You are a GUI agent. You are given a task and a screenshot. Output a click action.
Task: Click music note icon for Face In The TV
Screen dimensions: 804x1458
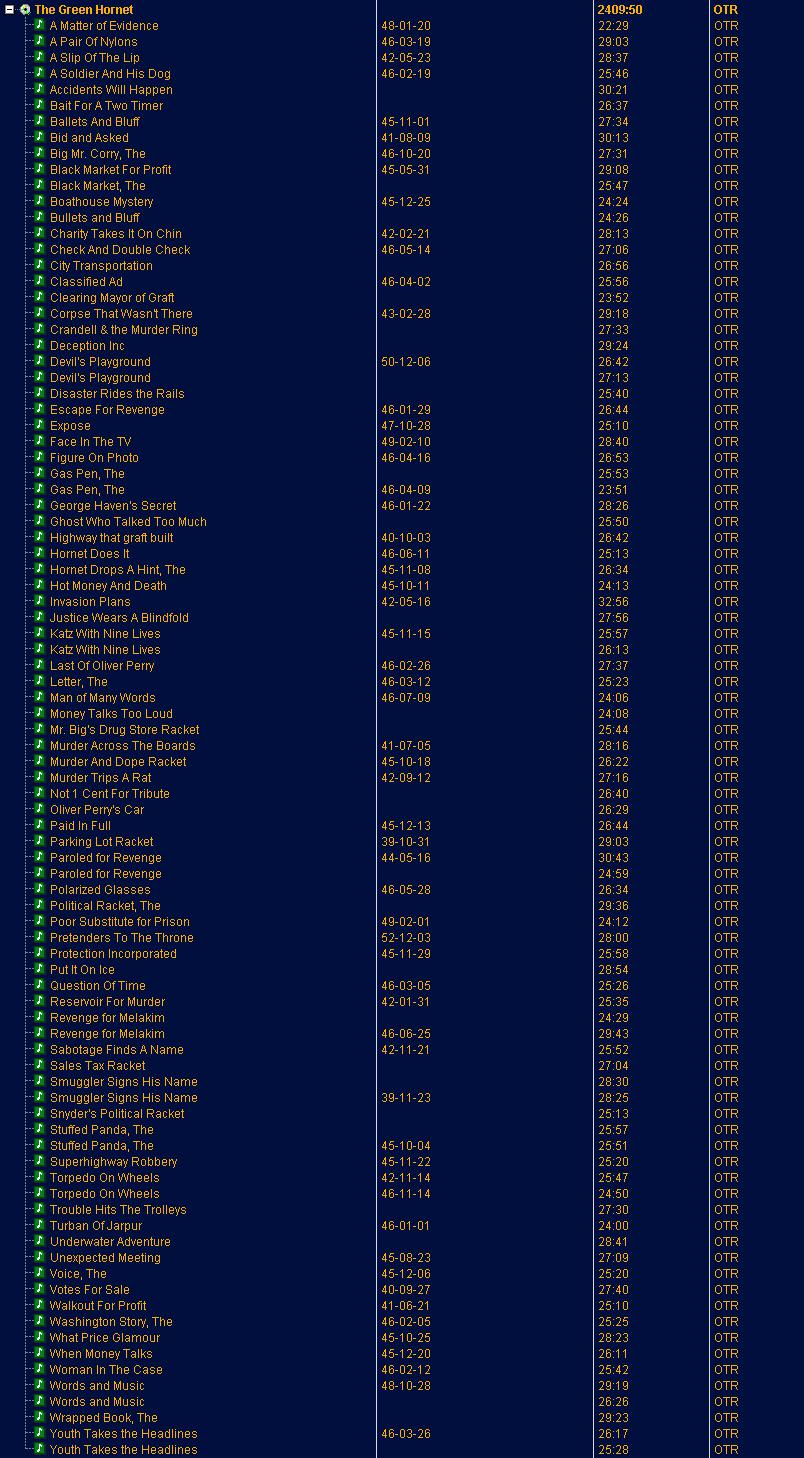tap(40, 441)
